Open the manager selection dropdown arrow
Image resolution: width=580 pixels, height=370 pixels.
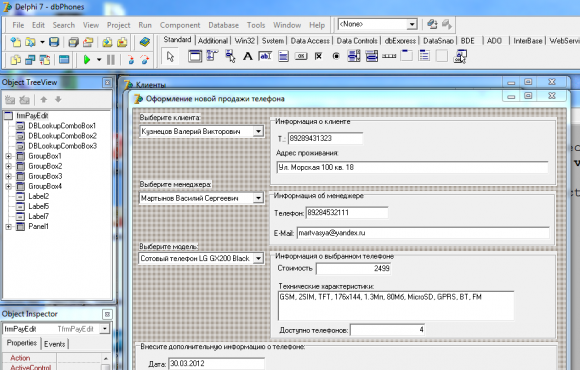(x=258, y=198)
